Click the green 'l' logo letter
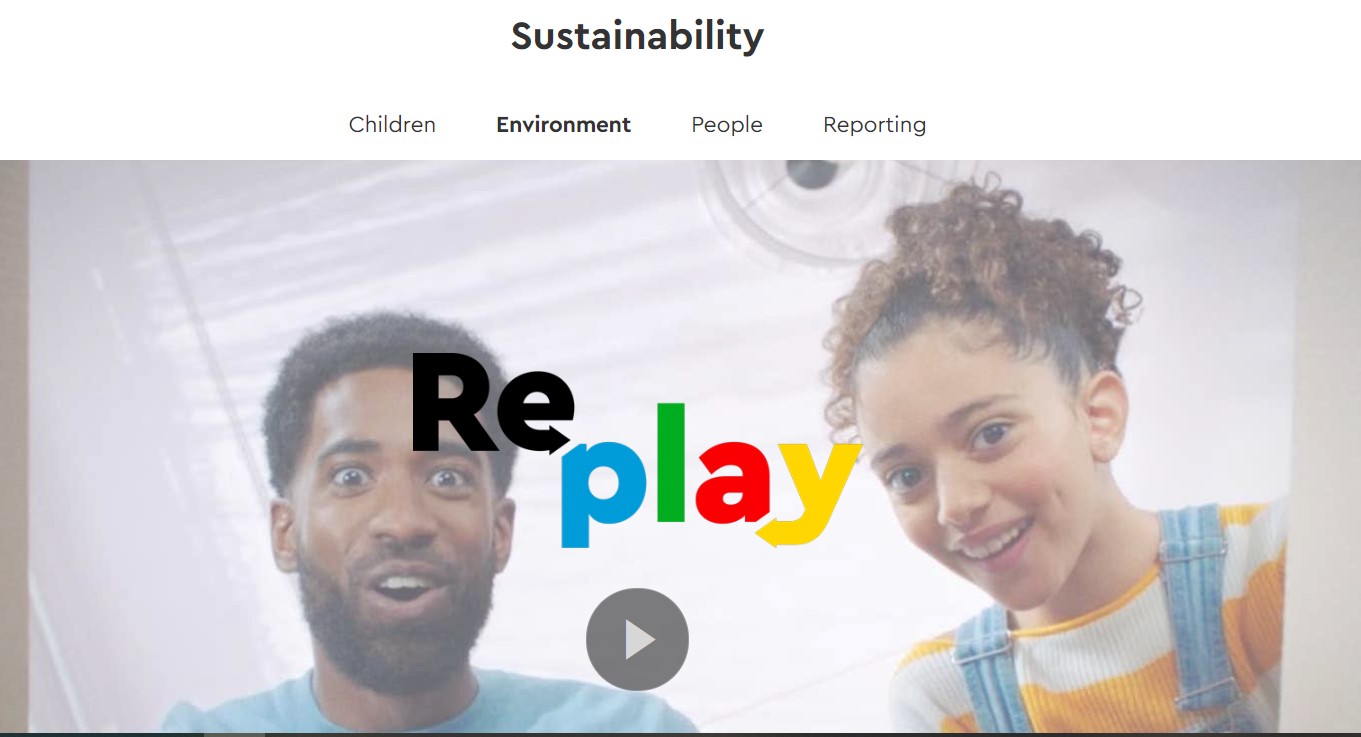This screenshot has width=1361, height=737. point(672,463)
